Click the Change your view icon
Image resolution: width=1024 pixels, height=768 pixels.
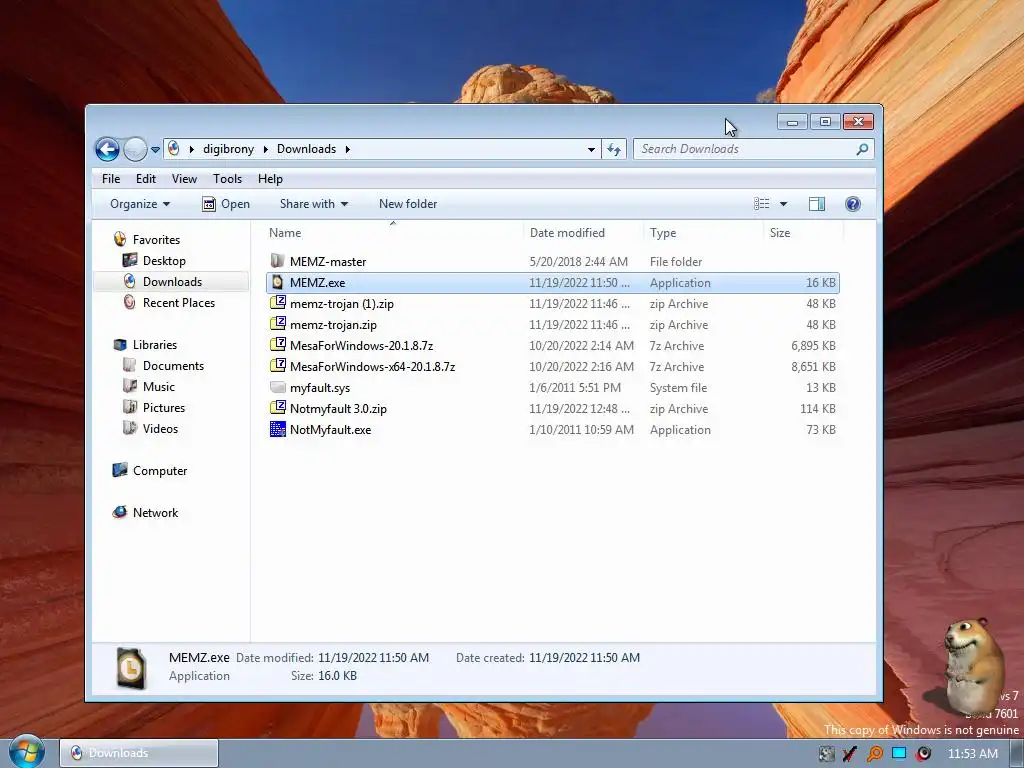[x=761, y=204]
